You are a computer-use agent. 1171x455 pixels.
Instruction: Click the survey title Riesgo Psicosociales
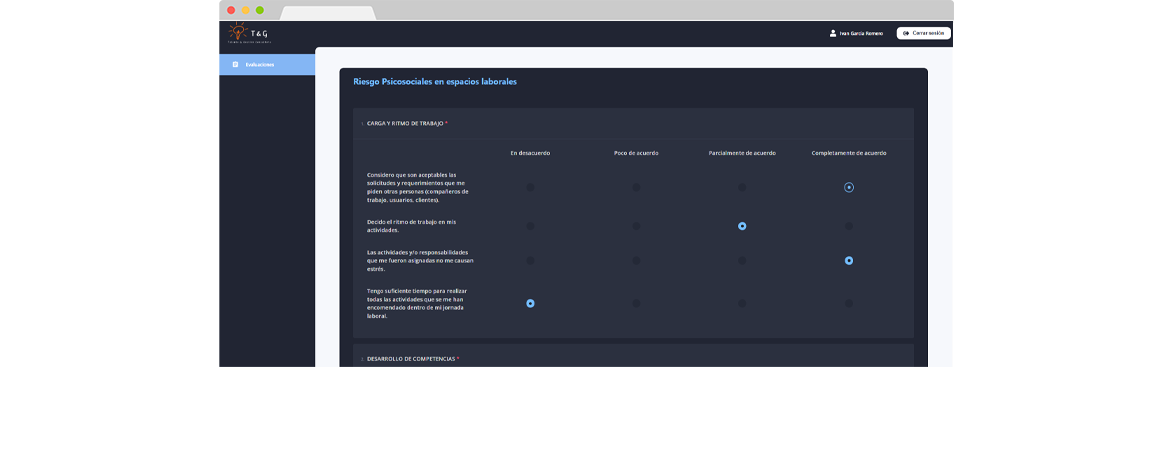[435, 82]
